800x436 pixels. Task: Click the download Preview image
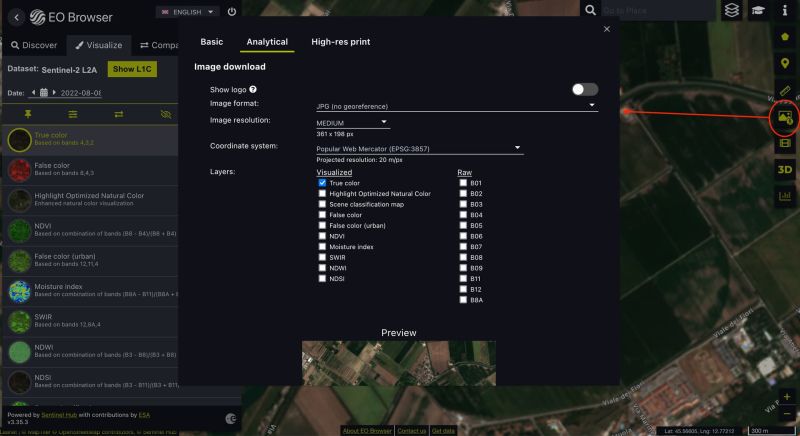398,363
